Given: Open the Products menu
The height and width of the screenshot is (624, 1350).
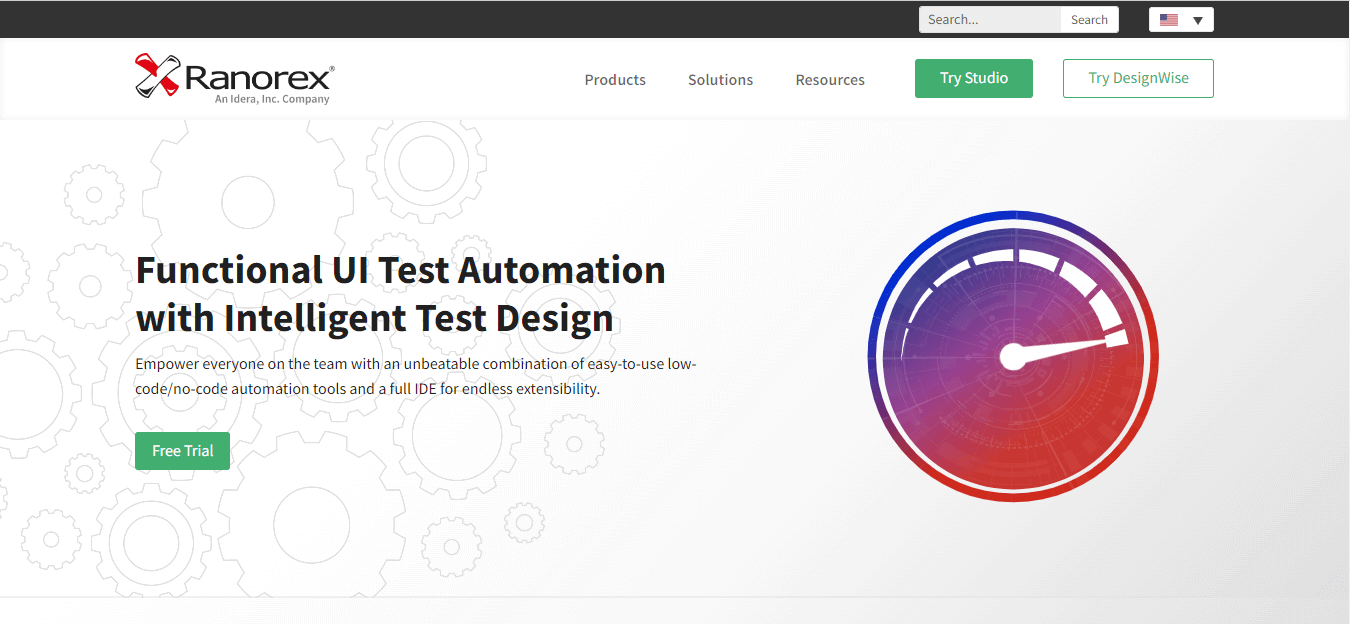Looking at the screenshot, I should click(x=615, y=80).
